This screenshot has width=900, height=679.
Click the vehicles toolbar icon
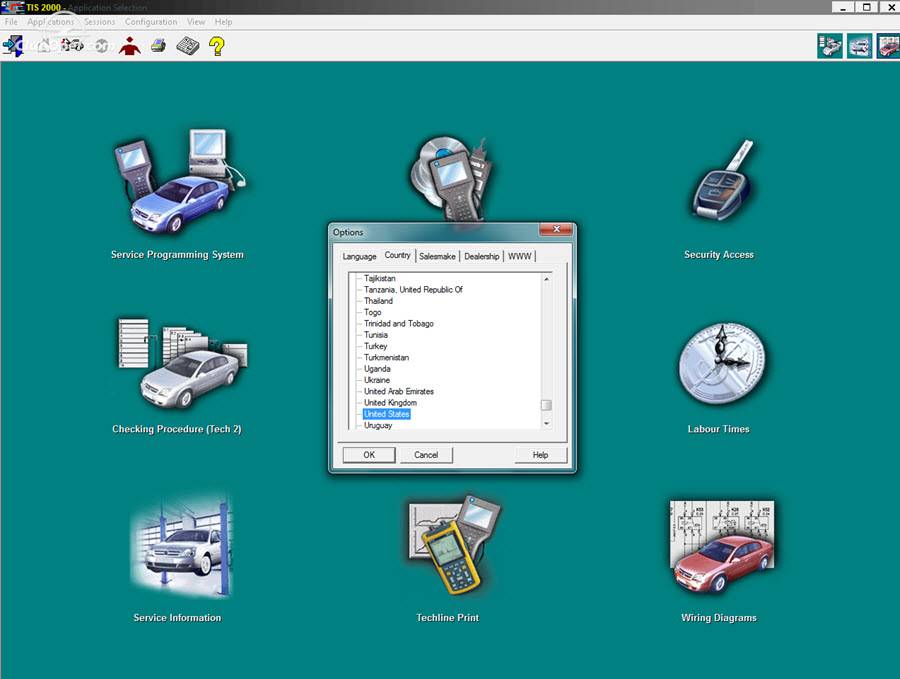coord(72,45)
